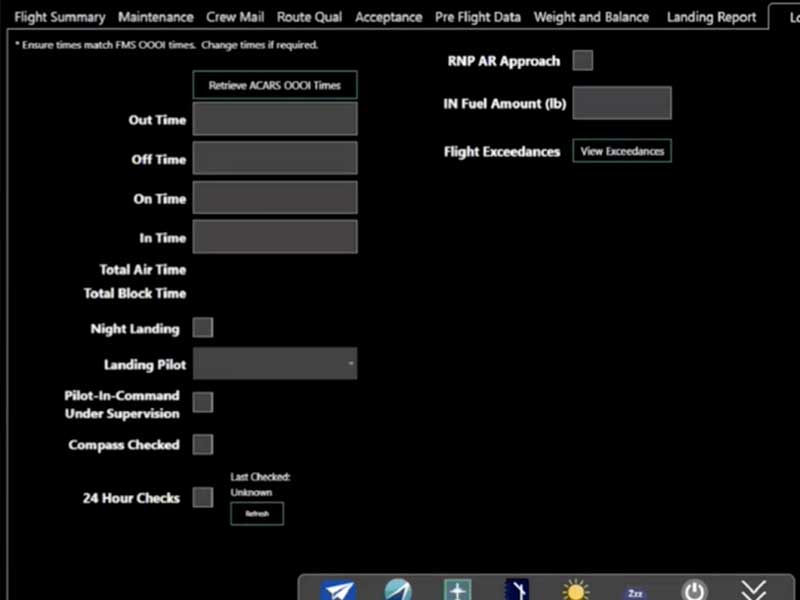Click the Zzz sleep icon
Viewport: 800px width, 600px height.
(635, 591)
